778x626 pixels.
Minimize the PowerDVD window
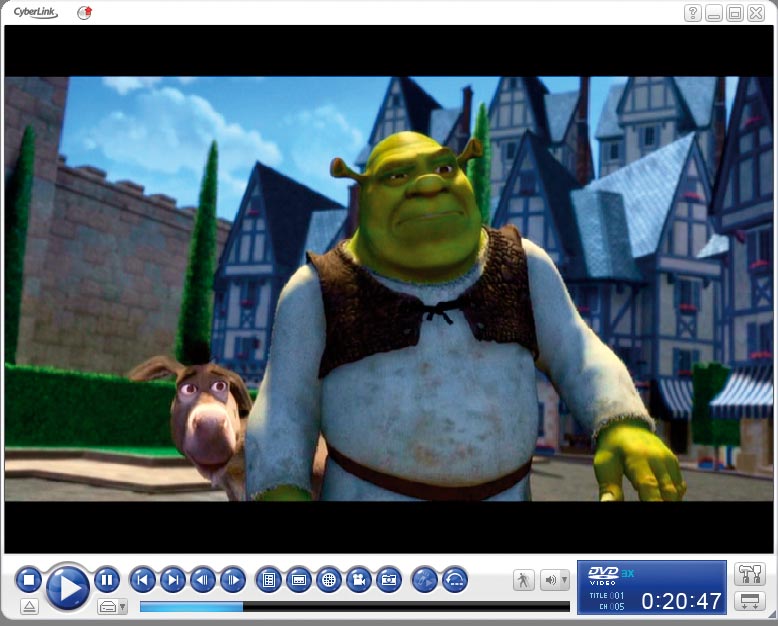click(x=713, y=13)
